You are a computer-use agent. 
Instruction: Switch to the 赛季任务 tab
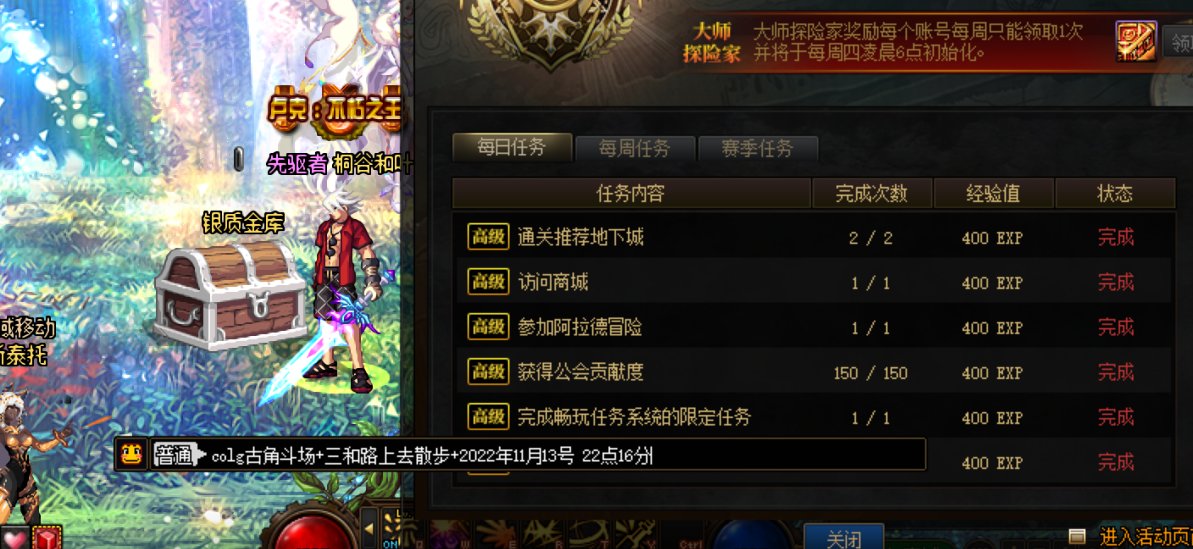[757, 148]
